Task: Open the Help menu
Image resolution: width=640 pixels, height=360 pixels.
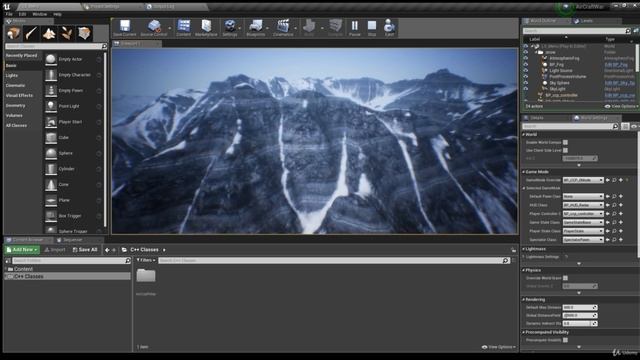Action: 57,14
